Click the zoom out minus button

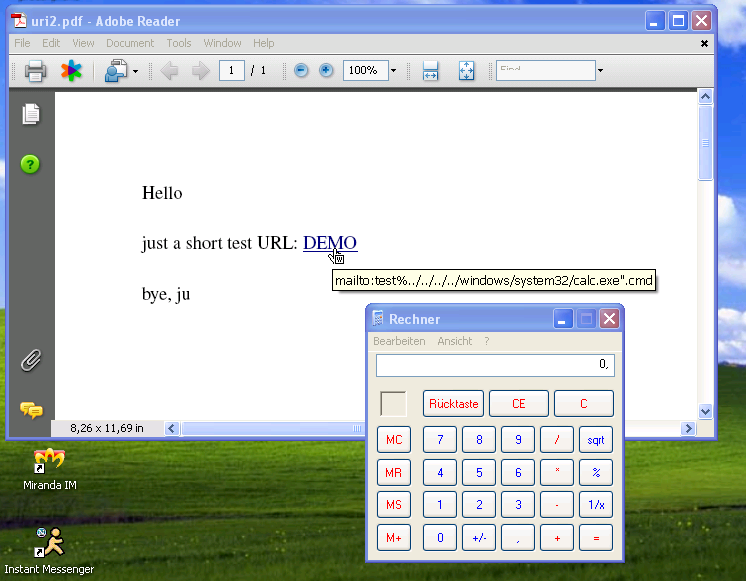coord(301,71)
